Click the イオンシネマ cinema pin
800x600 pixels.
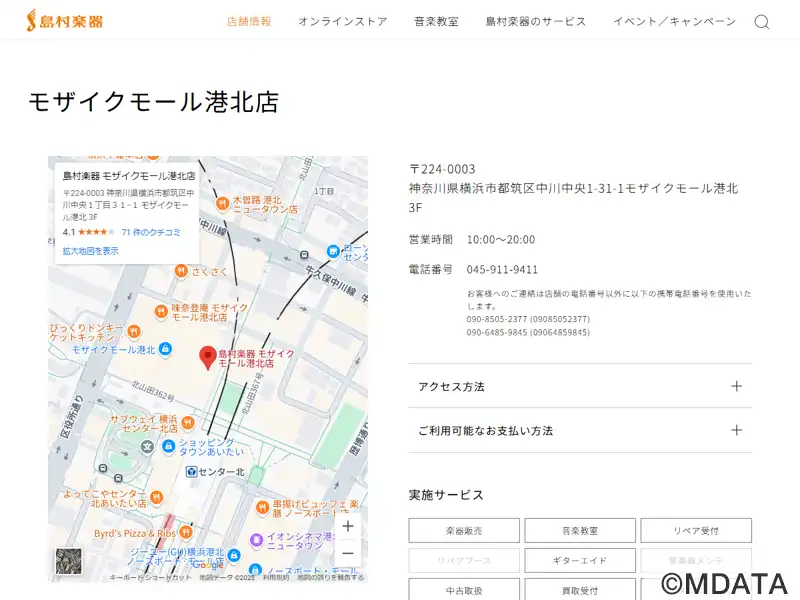click(x=257, y=539)
